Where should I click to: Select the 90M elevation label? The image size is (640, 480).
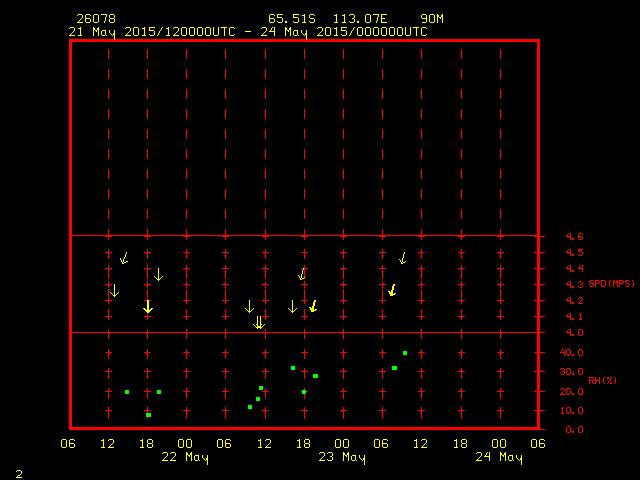(x=432, y=19)
